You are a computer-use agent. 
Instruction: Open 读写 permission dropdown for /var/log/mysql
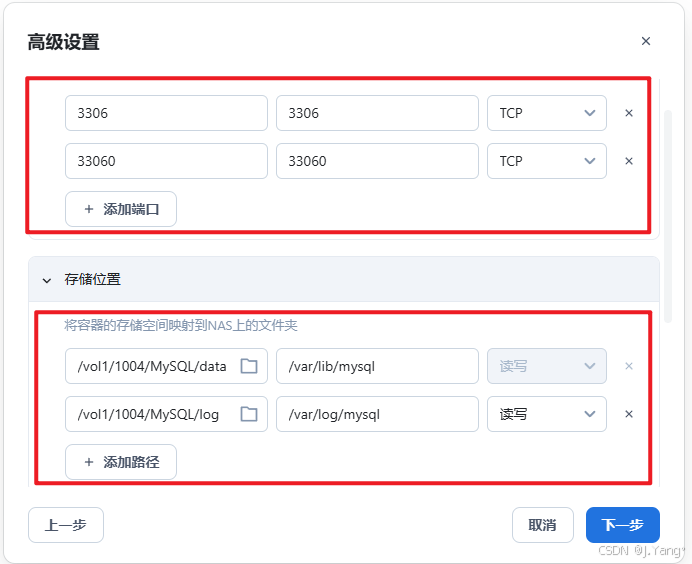pyautogui.click(x=547, y=414)
